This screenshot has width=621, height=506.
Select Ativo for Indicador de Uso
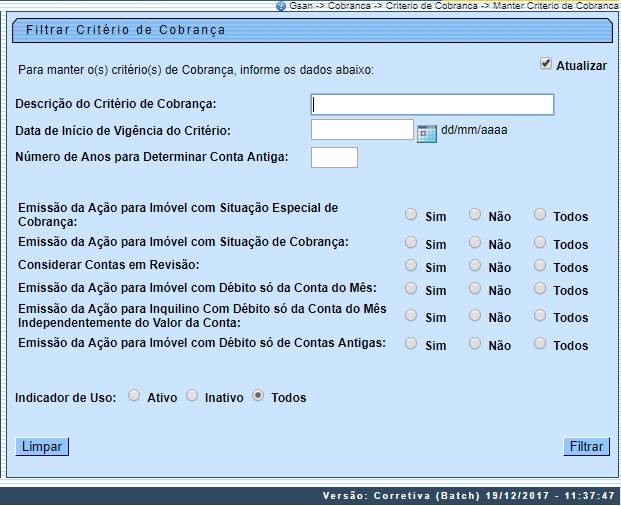(134, 396)
